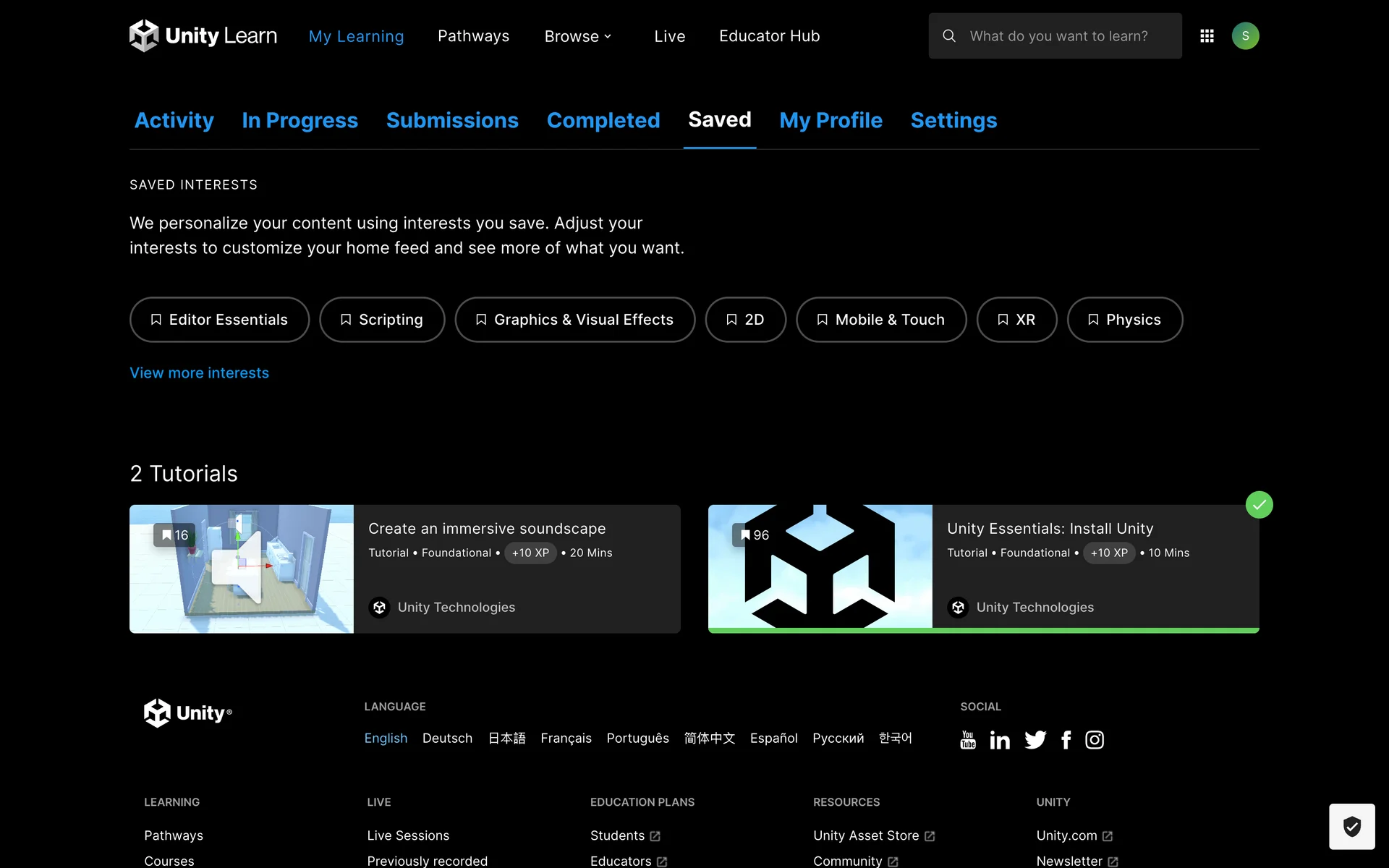Click the Unity Learn logo
The height and width of the screenshot is (868, 1389).
203,35
